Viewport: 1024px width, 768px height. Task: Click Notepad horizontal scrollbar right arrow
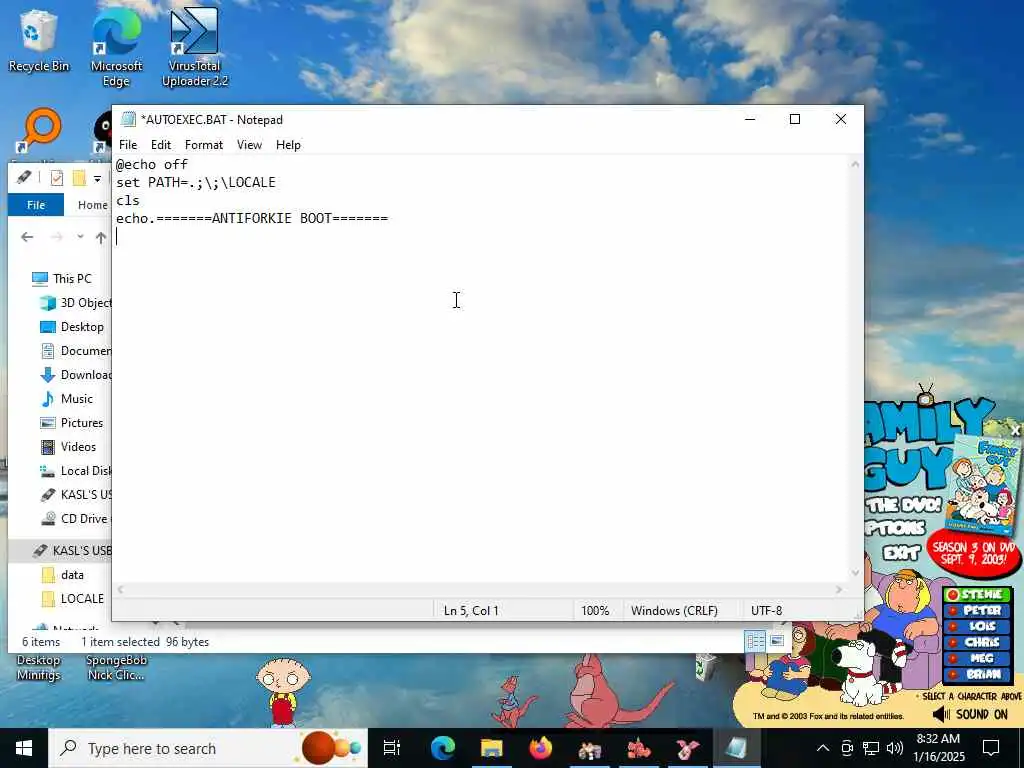click(839, 590)
